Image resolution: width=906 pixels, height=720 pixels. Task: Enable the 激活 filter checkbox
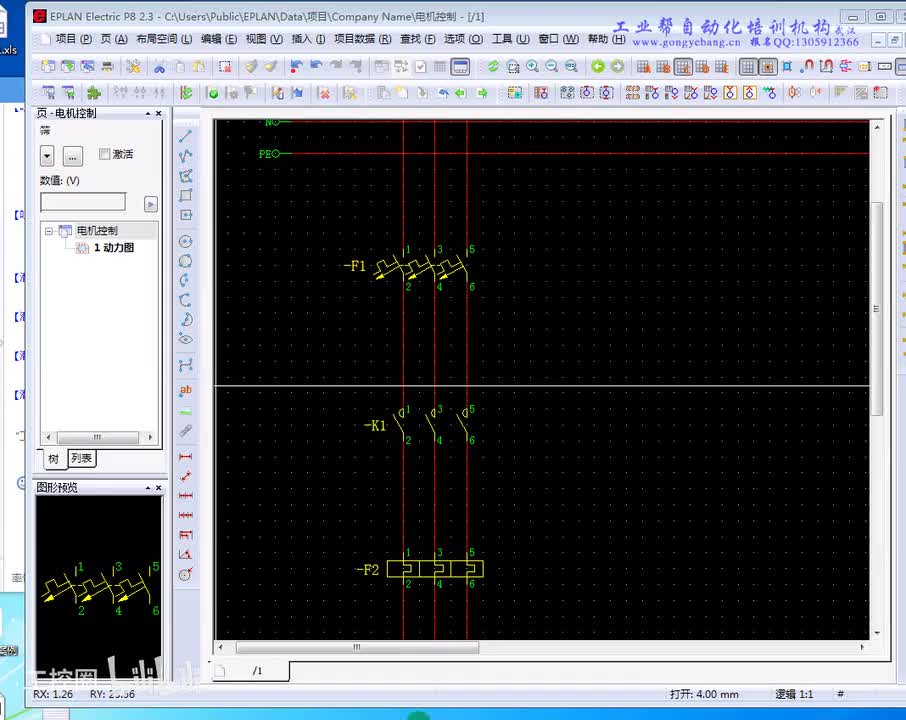[105, 154]
